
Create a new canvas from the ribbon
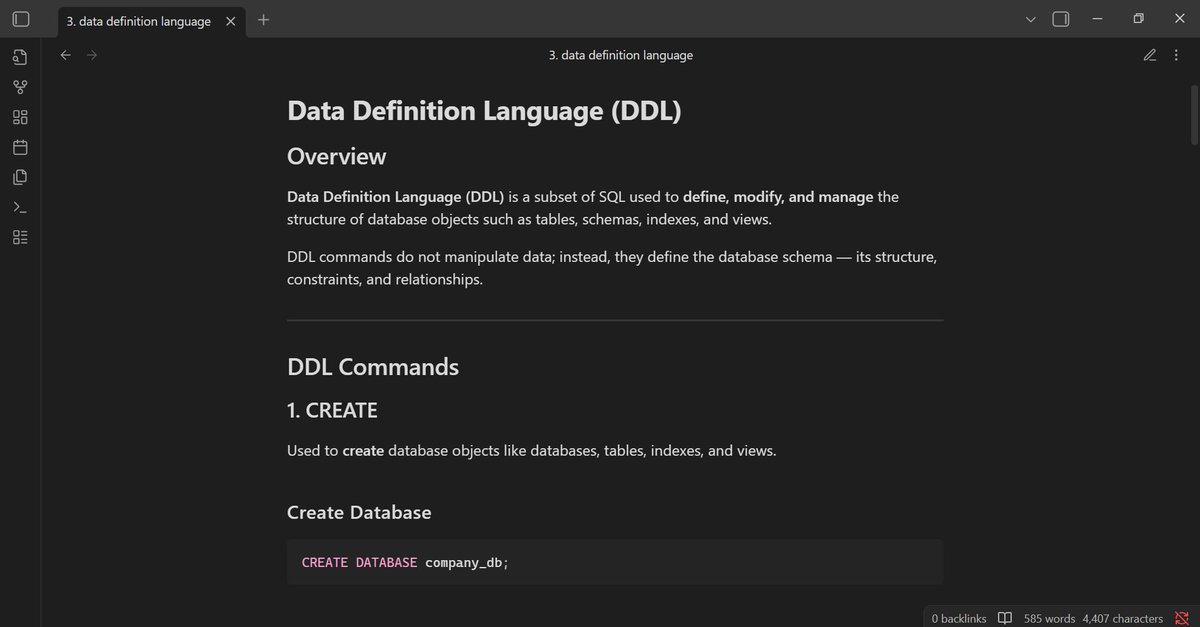20,117
